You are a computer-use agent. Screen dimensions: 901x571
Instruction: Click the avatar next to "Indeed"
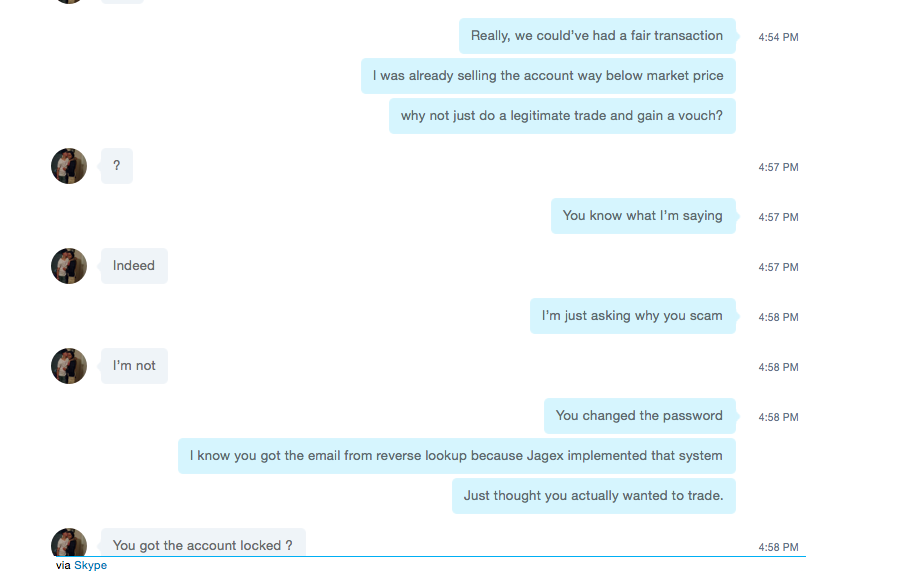69,266
